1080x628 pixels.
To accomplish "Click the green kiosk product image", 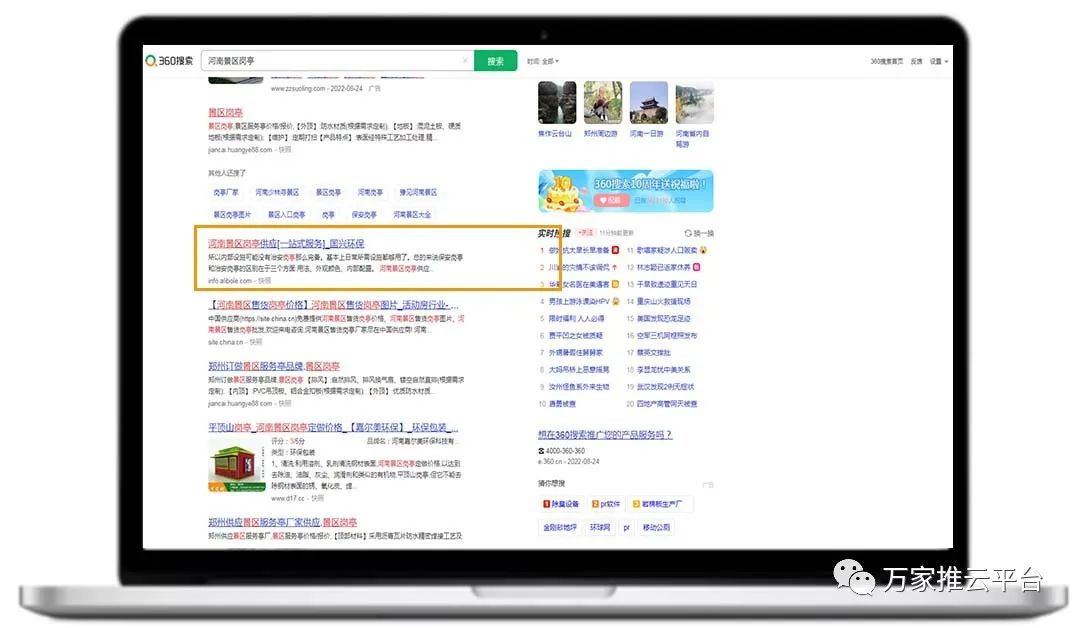I will pos(237,466).
